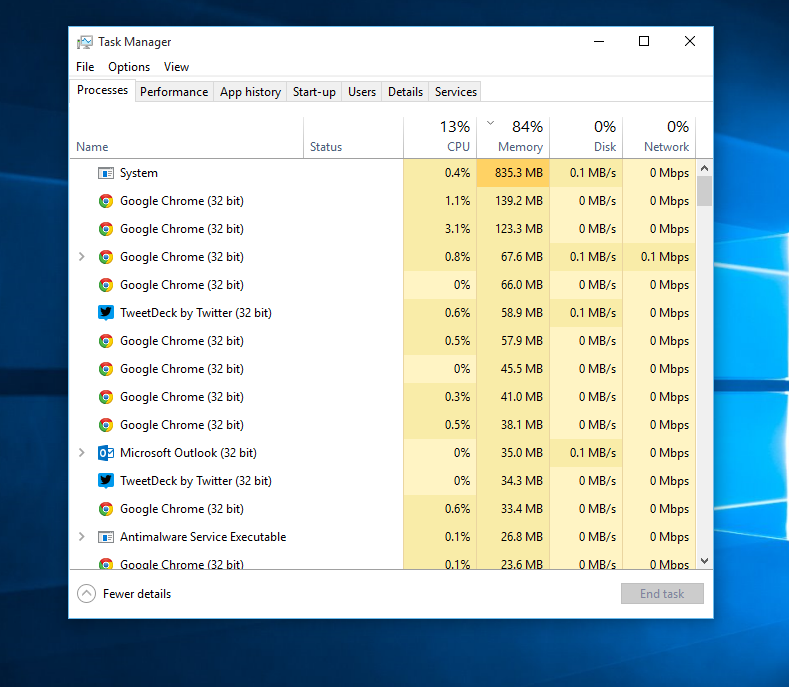Expand the Chrome process using 67.6 MB

(x=82, y=257)
